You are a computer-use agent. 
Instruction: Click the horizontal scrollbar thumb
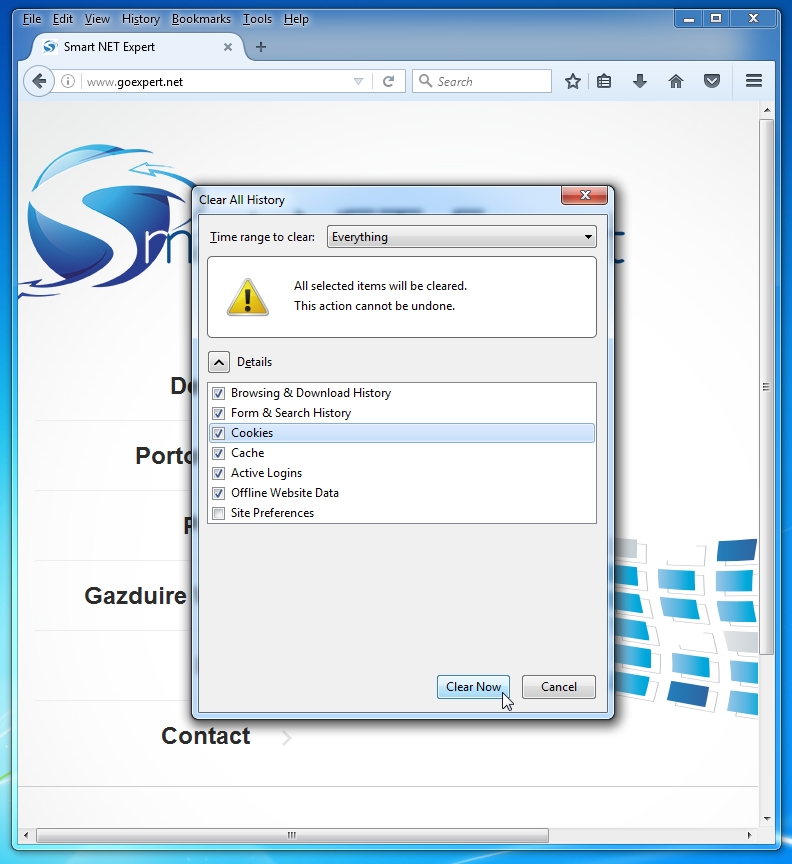click(x=290, y=835)
